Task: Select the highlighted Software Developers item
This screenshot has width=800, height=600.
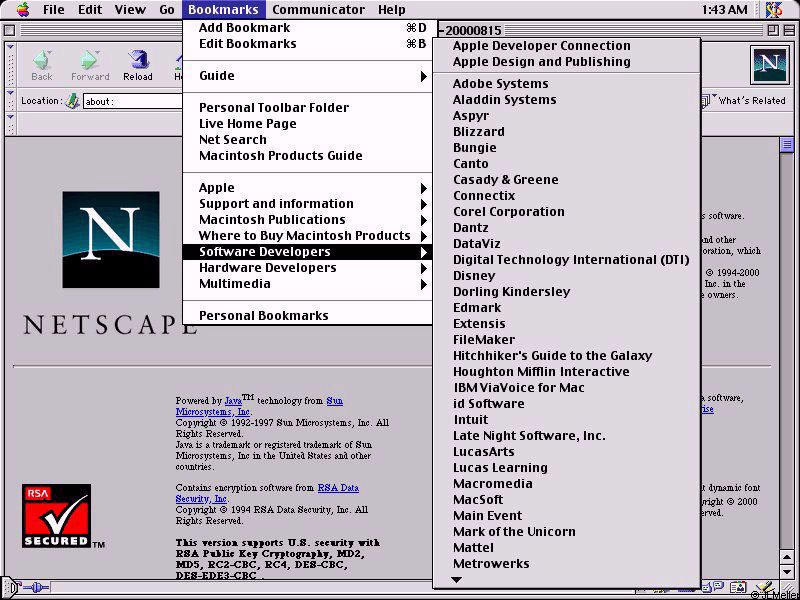Action: coord(307,252)
